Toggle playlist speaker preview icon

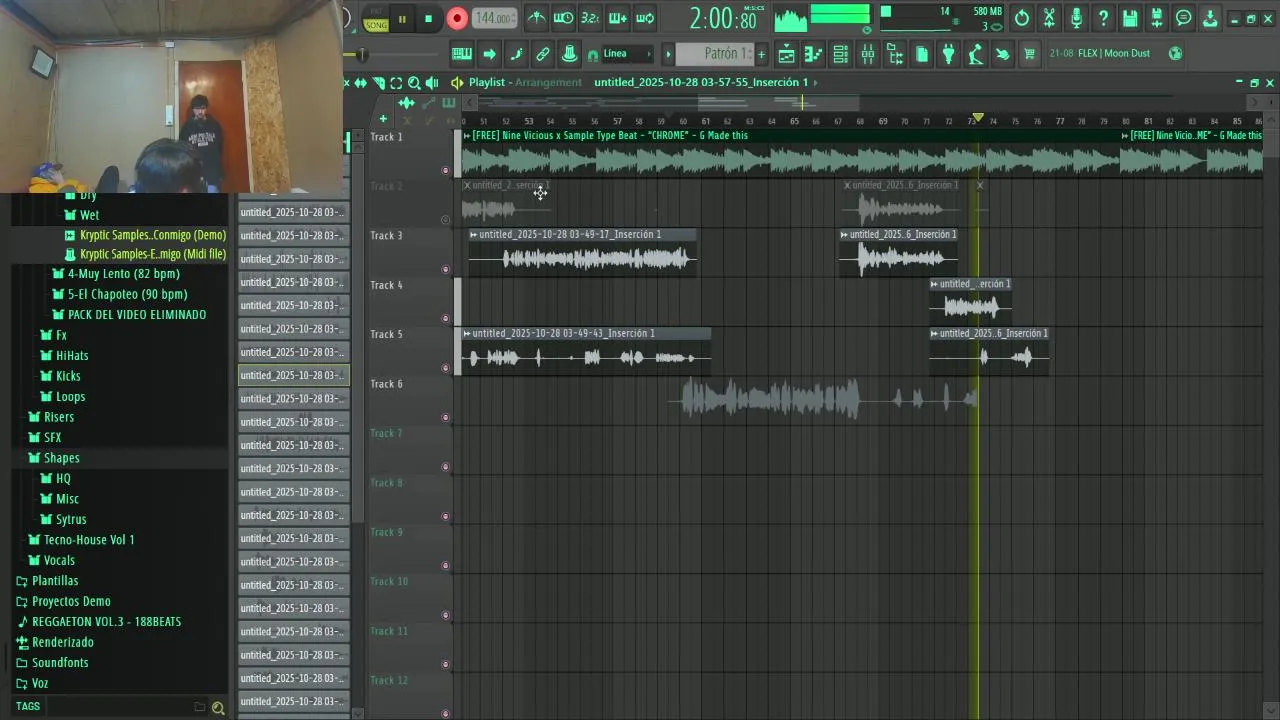coord(432,83)
